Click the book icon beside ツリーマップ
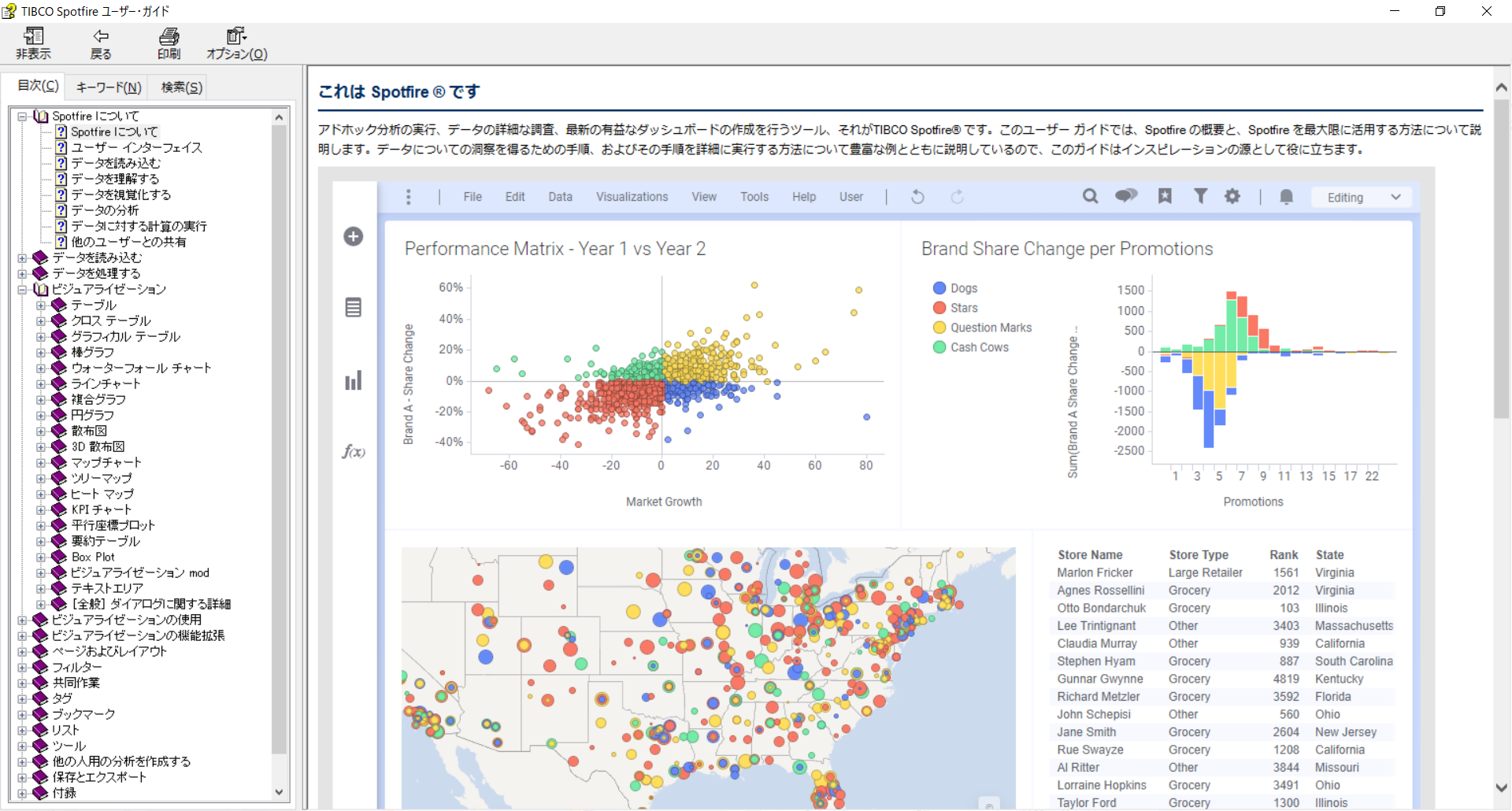1512x811 pixels. point(59,478)
